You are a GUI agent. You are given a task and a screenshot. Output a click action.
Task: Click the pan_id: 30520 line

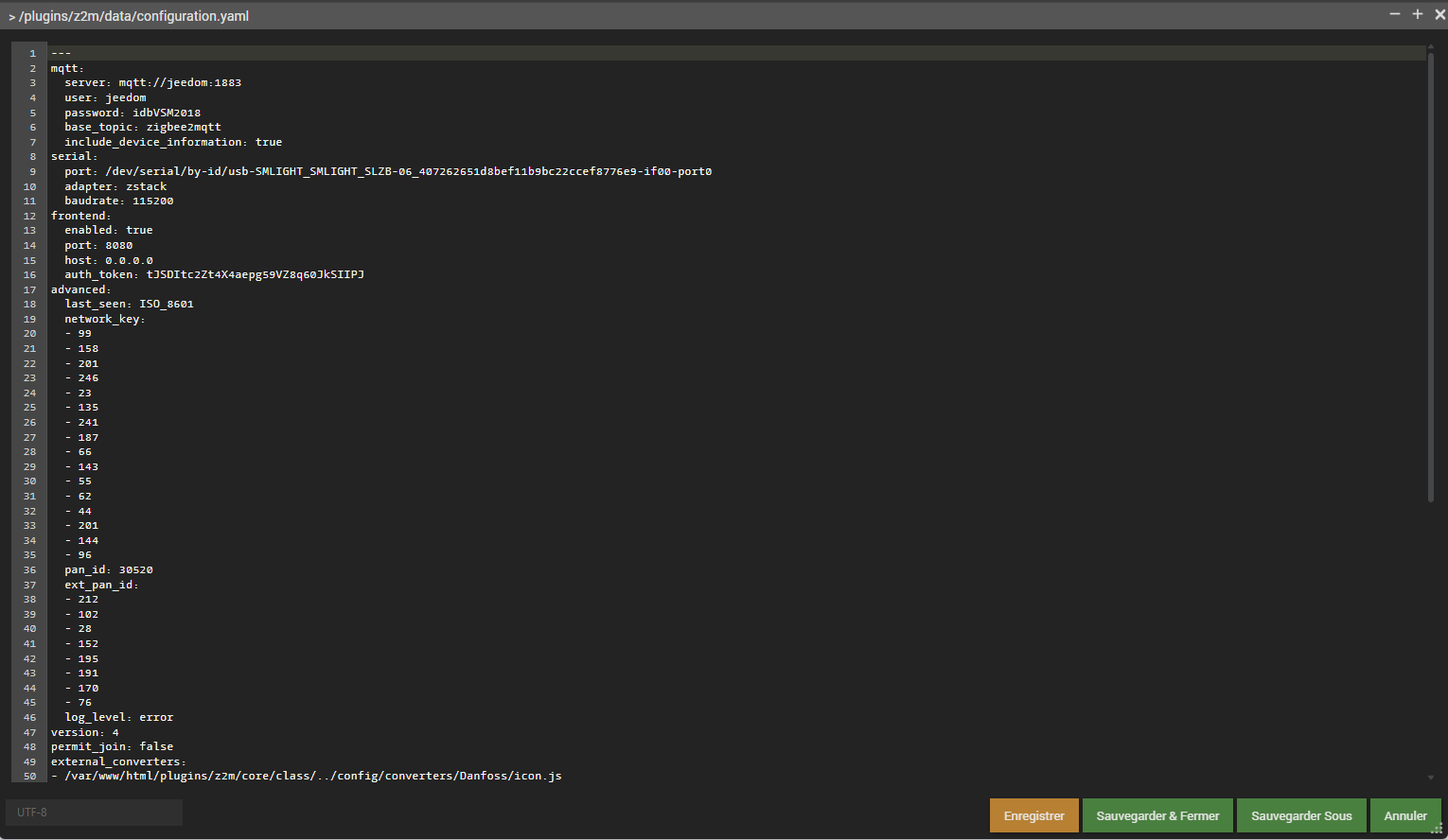pyautogui.click(x=108, y=570)
